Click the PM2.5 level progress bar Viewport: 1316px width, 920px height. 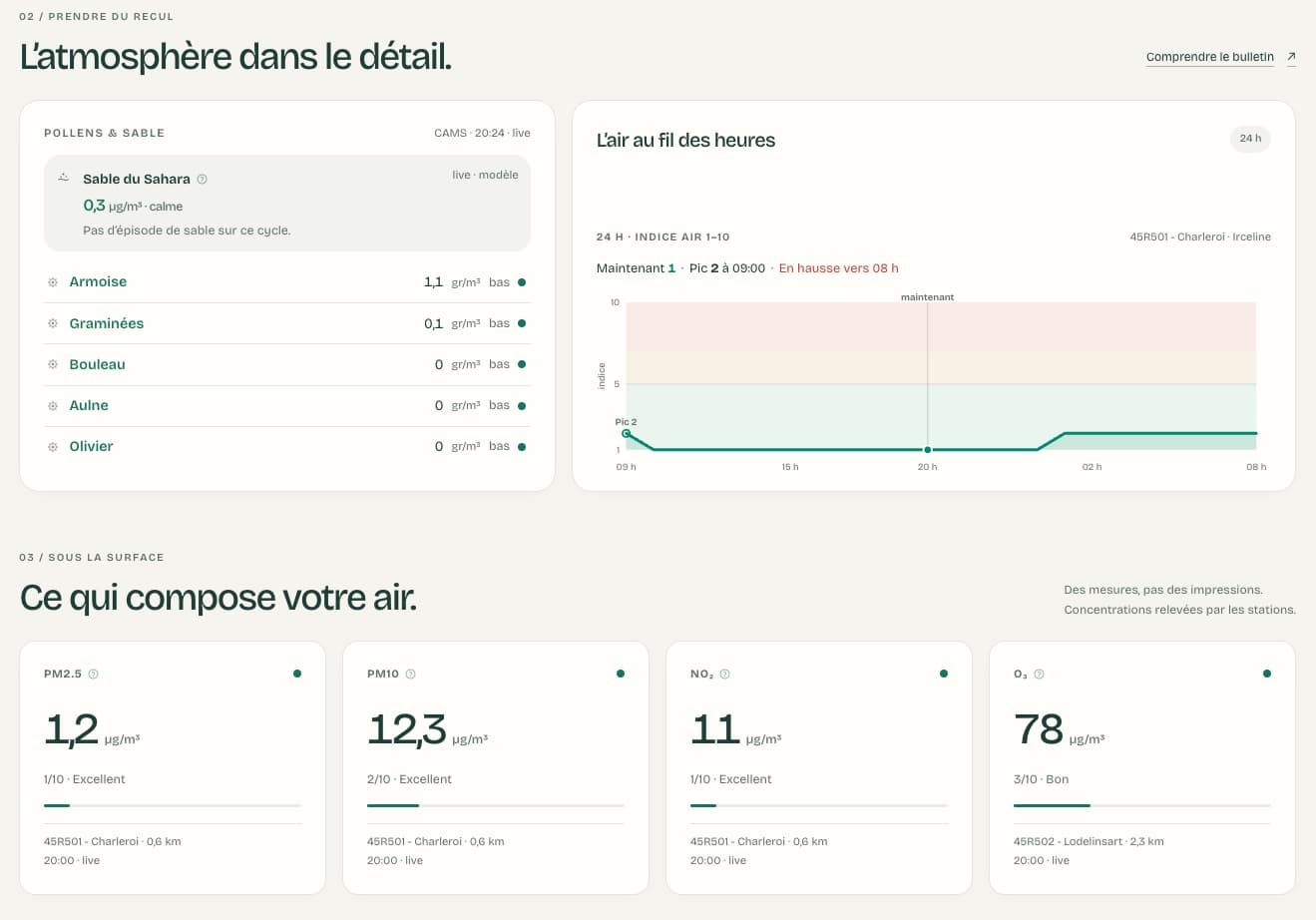pos(173,805)
